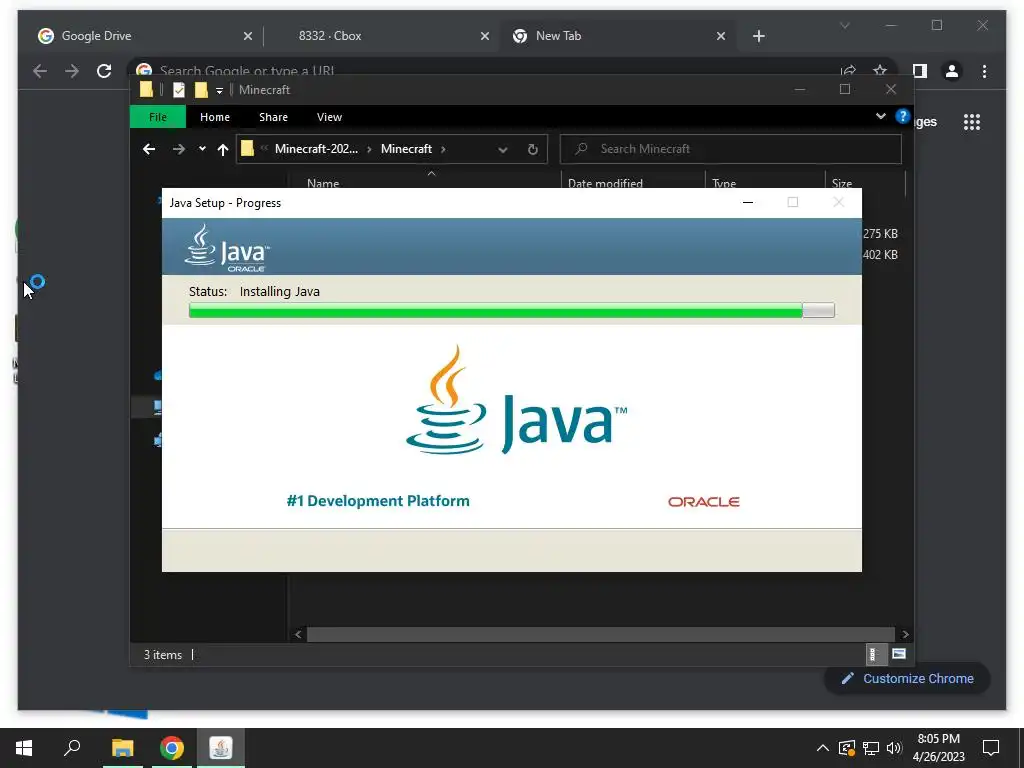
Task: Select the Java installer taskbar icon
Action: coord(221,748)
